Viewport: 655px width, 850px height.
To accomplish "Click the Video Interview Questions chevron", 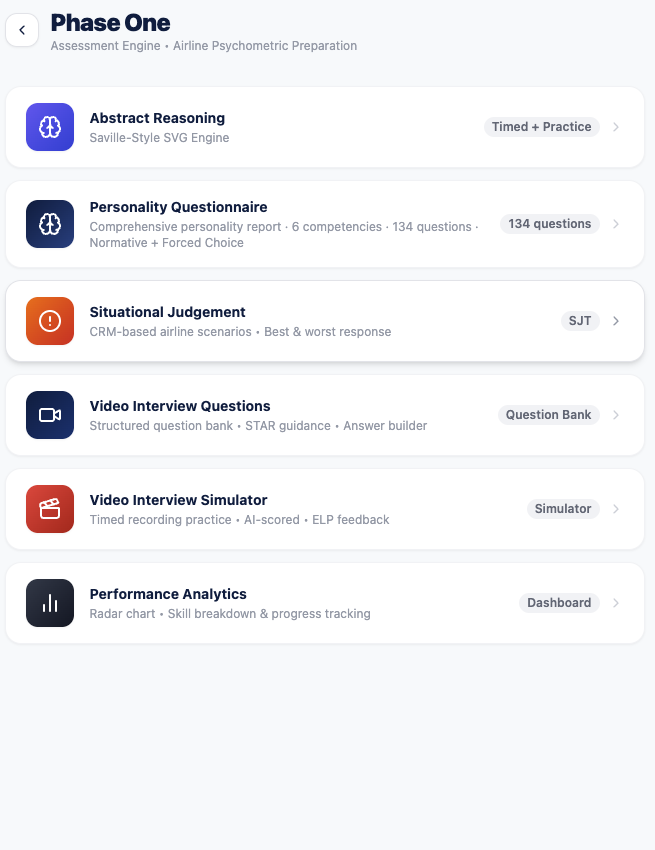I will point(616,415).
